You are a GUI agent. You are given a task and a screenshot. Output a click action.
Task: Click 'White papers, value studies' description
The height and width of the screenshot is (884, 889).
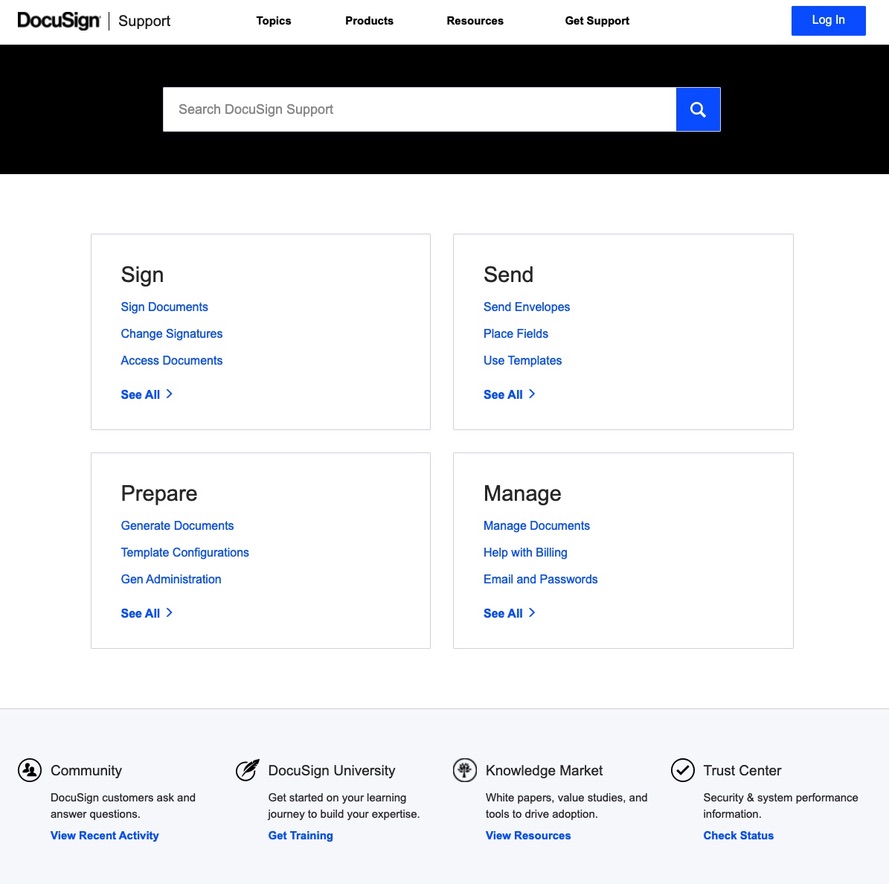pos(566,805)
